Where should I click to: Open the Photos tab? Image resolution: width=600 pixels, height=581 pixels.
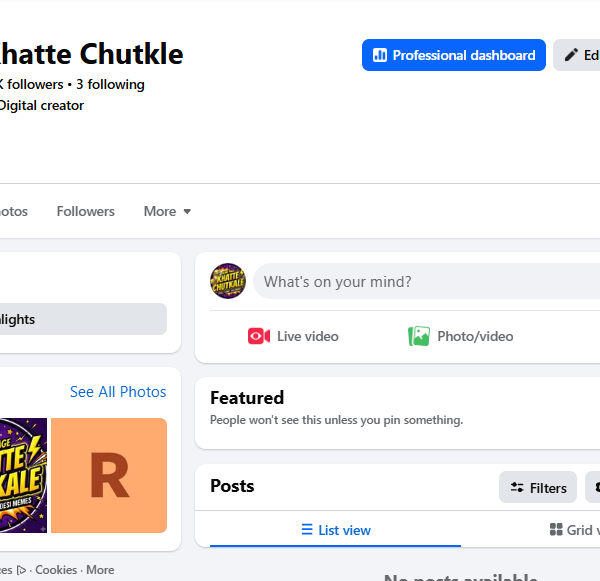coord(13,211)
